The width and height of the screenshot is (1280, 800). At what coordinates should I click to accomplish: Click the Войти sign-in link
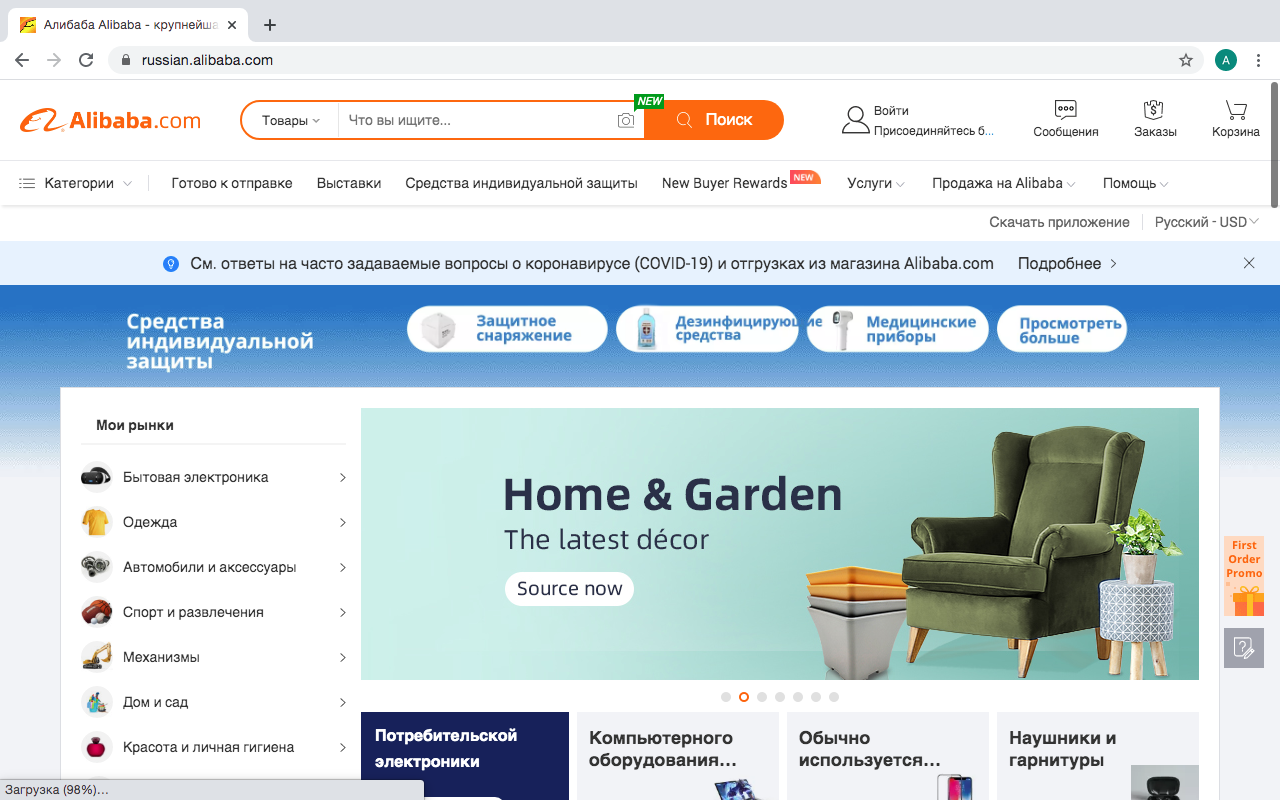coord(891,111)
